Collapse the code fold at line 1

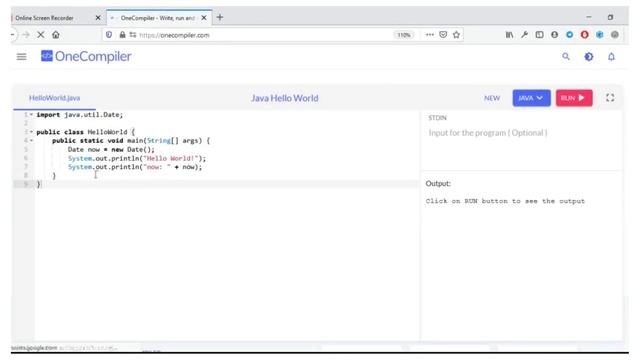(x=31, y=115)
